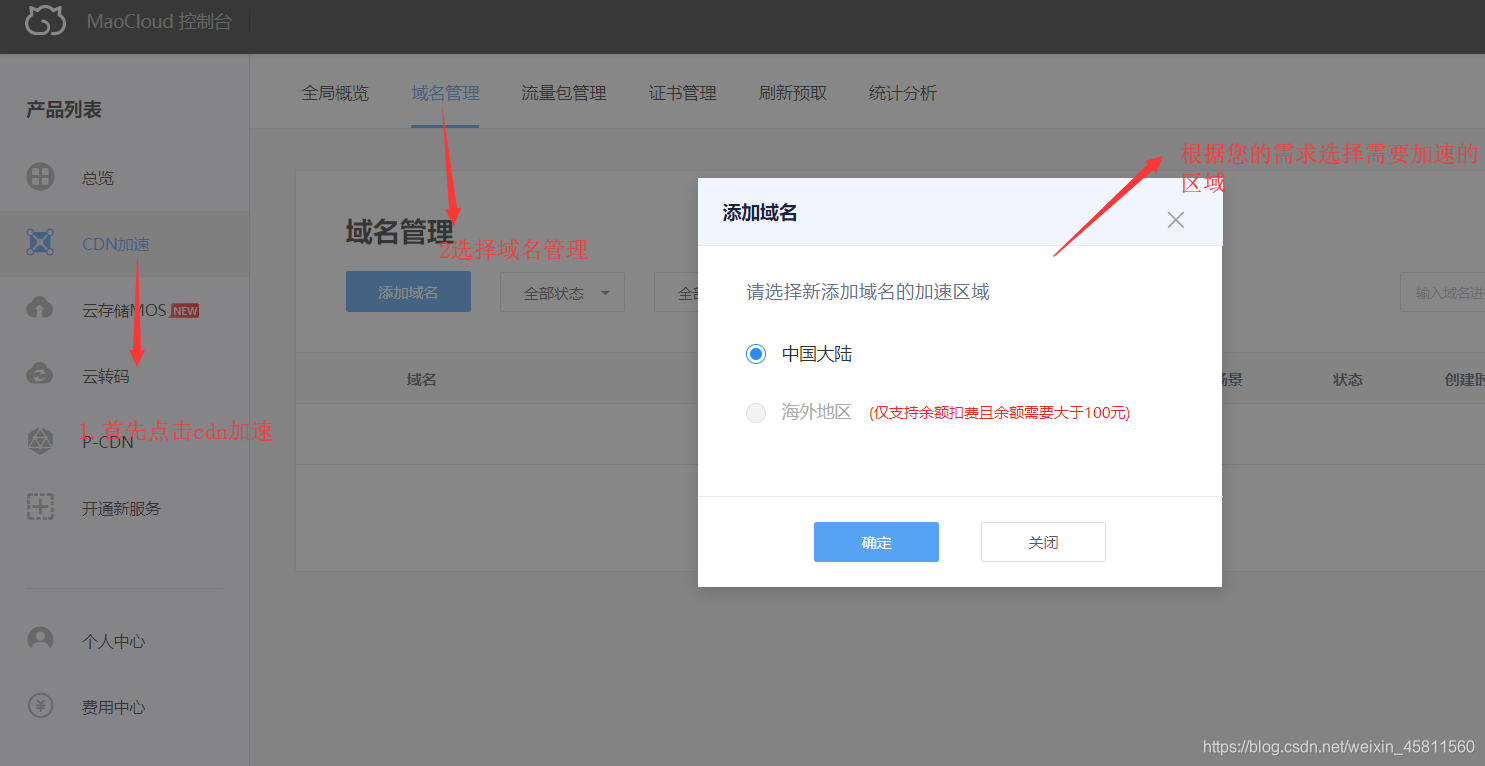Viewport: 1485px width, 766px height.
Task: Select the P-CDN polygon icon
Action: point(40,441)
